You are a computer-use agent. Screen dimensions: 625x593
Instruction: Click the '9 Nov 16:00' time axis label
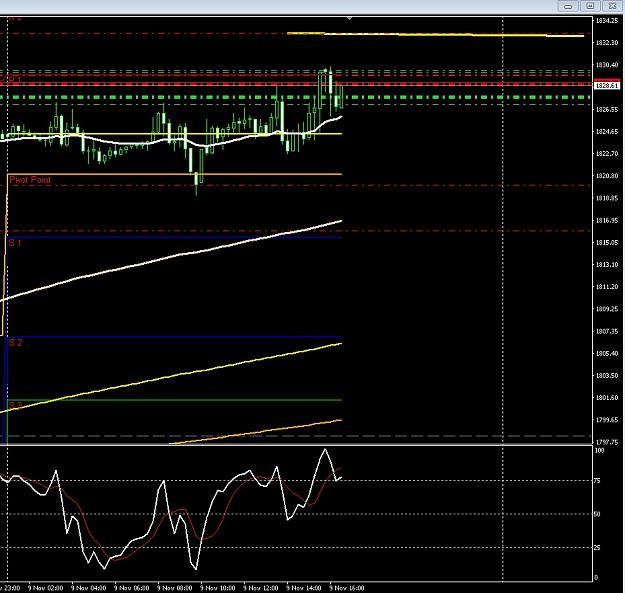pyautogui.click(x=347, y=588)
